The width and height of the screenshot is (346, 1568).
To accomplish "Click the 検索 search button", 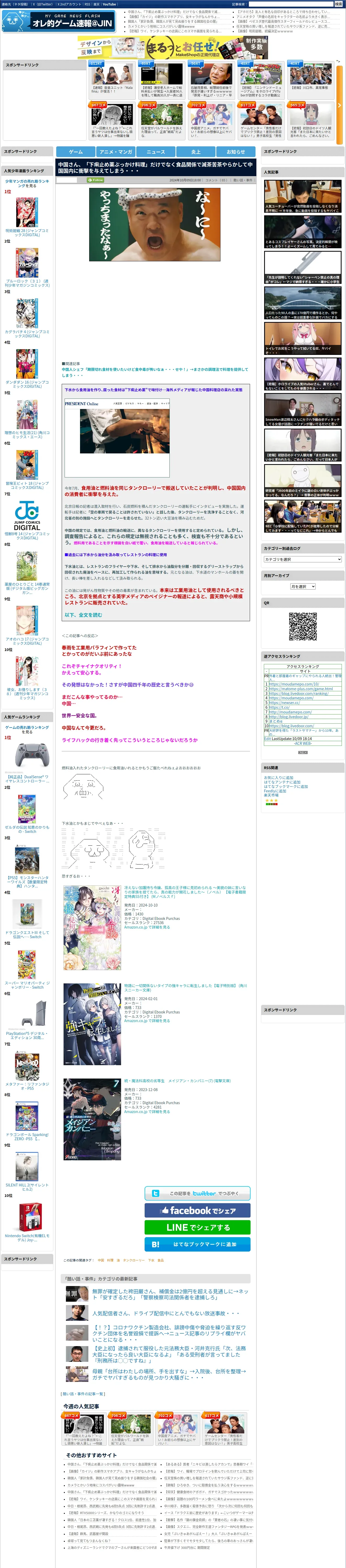I will point(338,4).
